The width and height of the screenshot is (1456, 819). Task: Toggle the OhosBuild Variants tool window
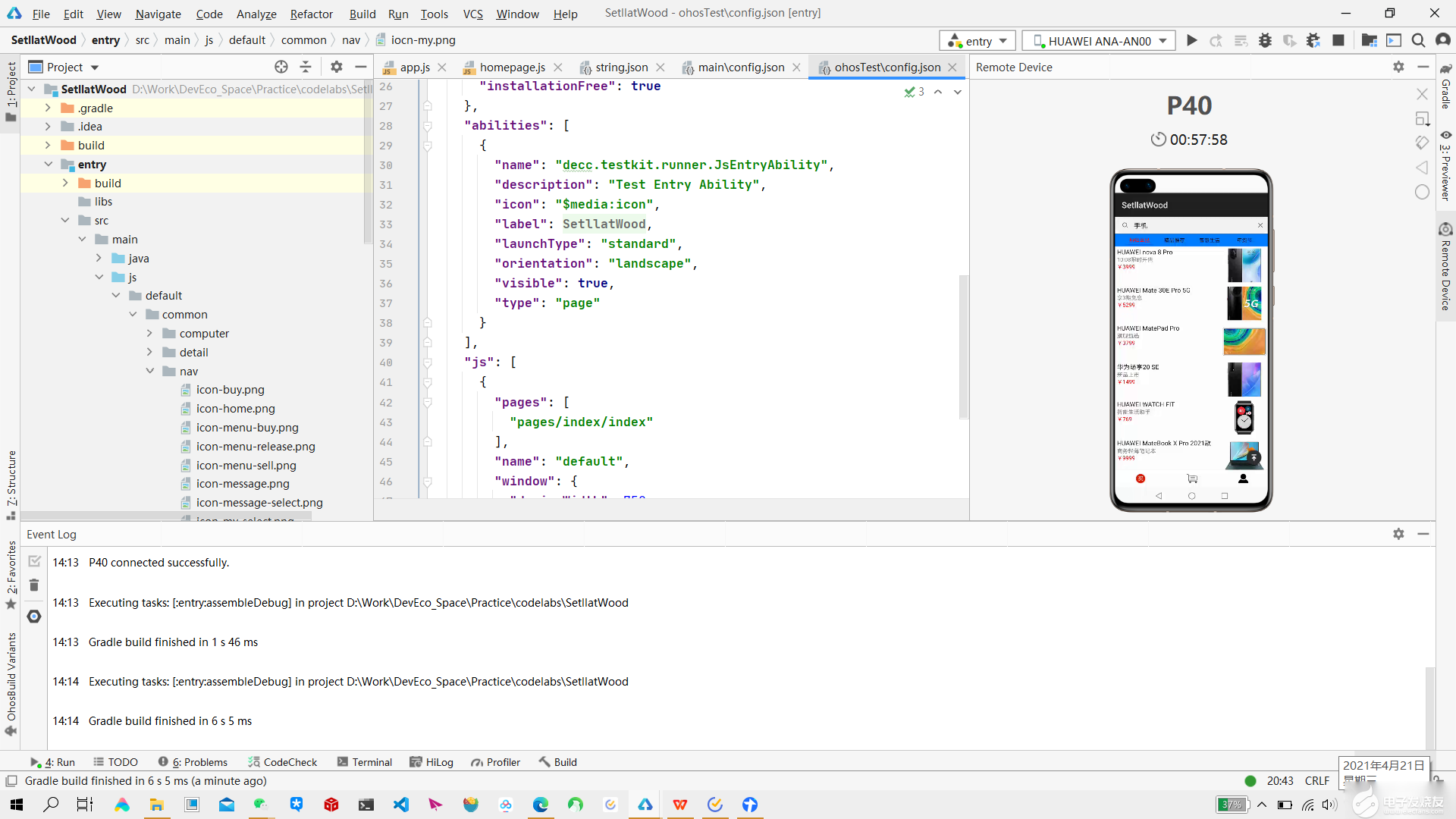(11, 684)
